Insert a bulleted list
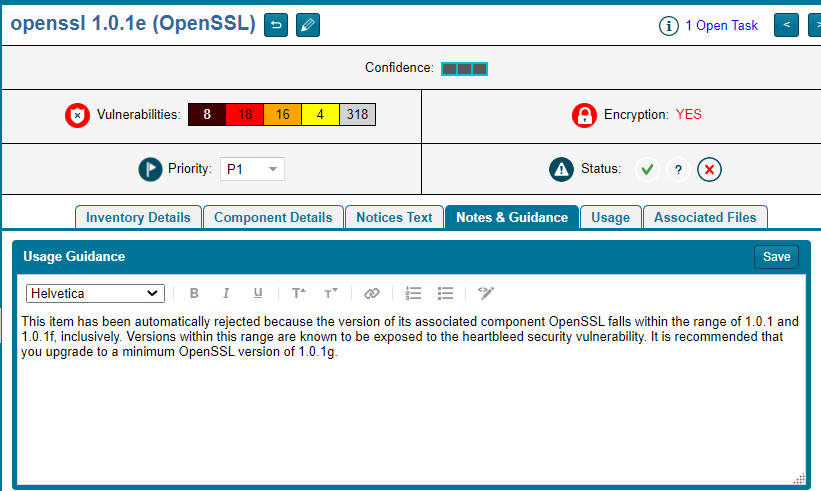This screenshot has width=821, height=491. tap(445, 293)
